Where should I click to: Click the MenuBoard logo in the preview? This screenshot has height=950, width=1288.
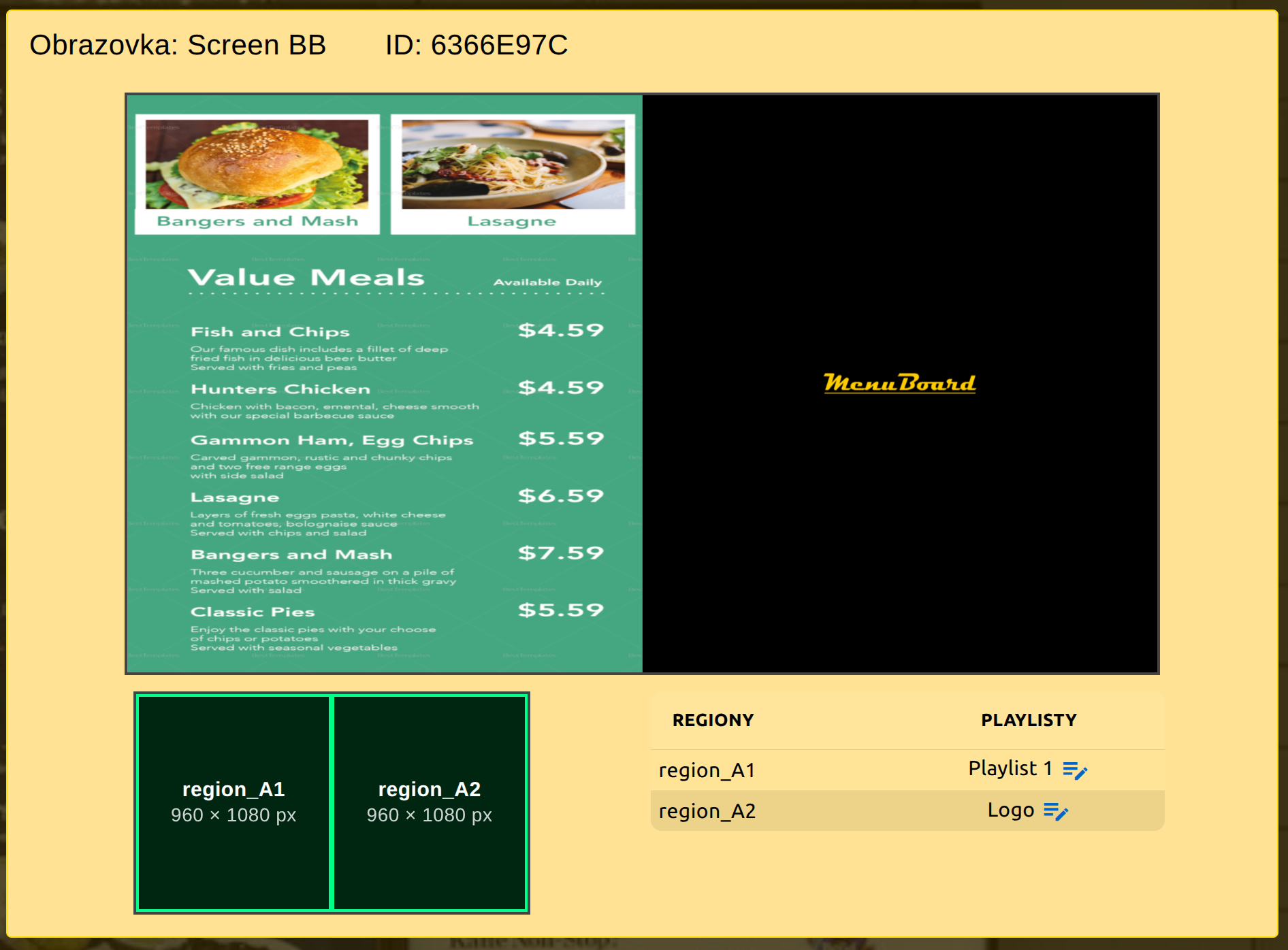(x=899, y=383)
